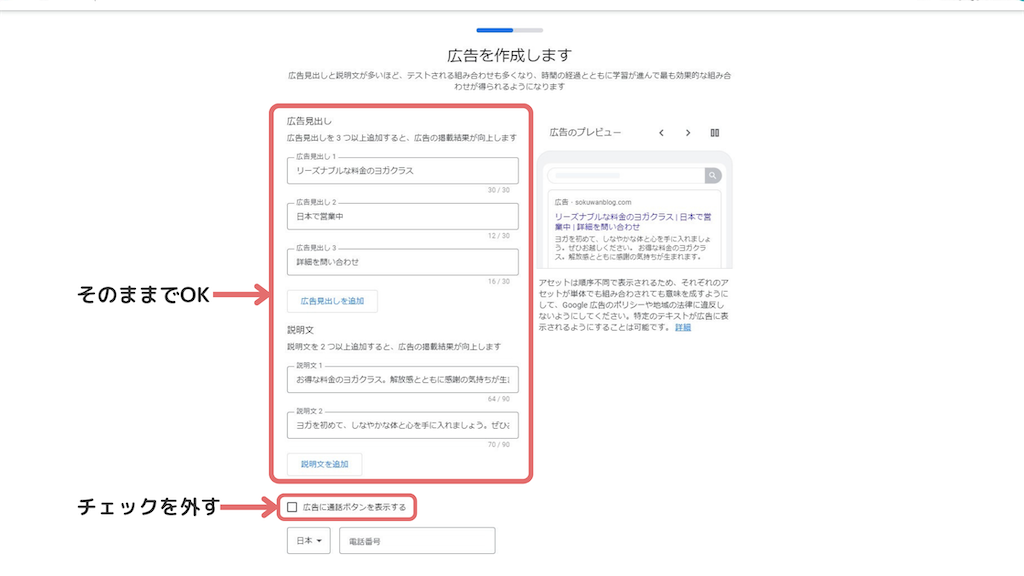This screenshot has width=1024, height=576.
Task: Click the 30 / 30 character counter
Action: 498,190
